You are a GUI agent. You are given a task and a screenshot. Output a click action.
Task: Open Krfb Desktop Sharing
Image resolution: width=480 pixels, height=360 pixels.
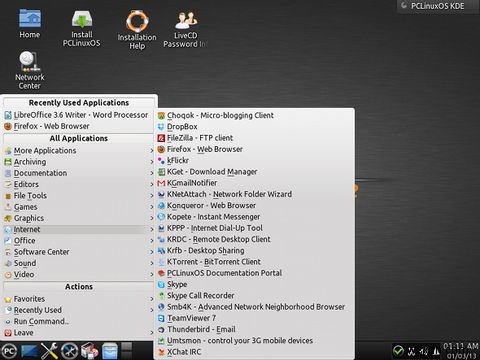[x=255, y=250]
